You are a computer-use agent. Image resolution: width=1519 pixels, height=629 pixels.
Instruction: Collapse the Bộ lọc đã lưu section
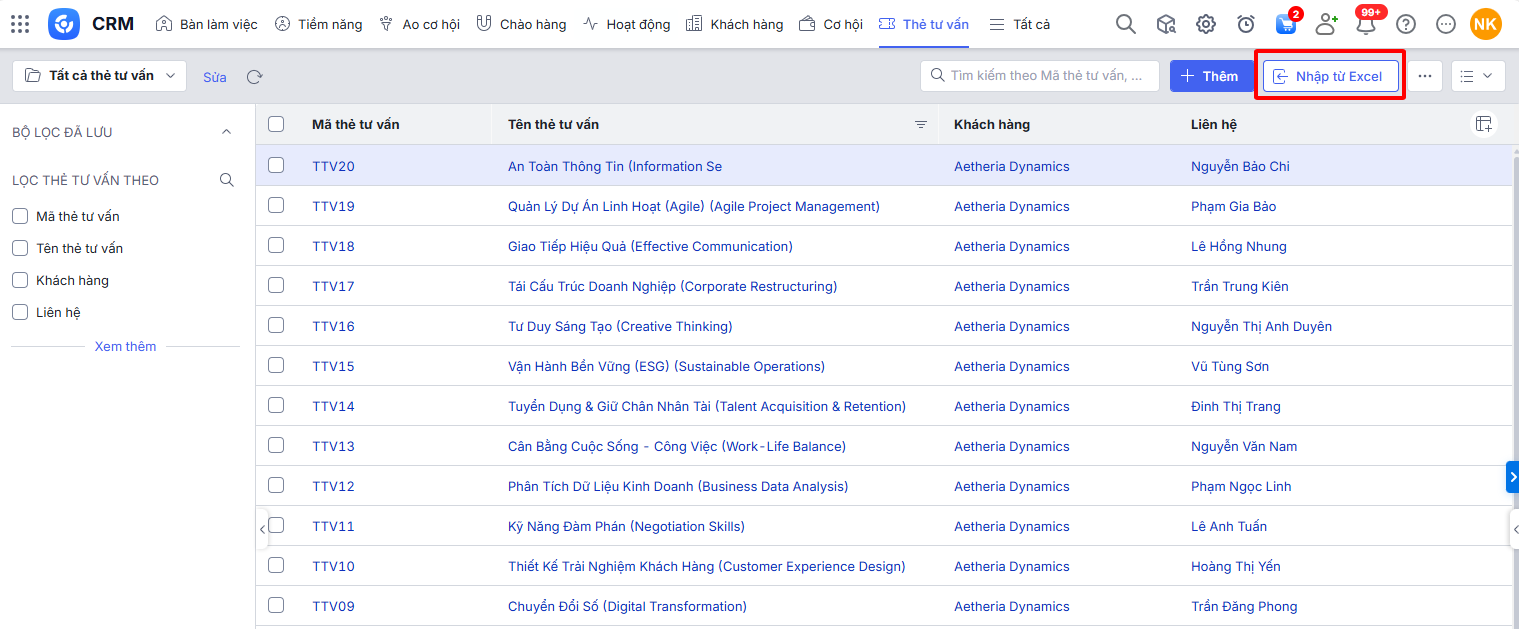click(226, 132)
